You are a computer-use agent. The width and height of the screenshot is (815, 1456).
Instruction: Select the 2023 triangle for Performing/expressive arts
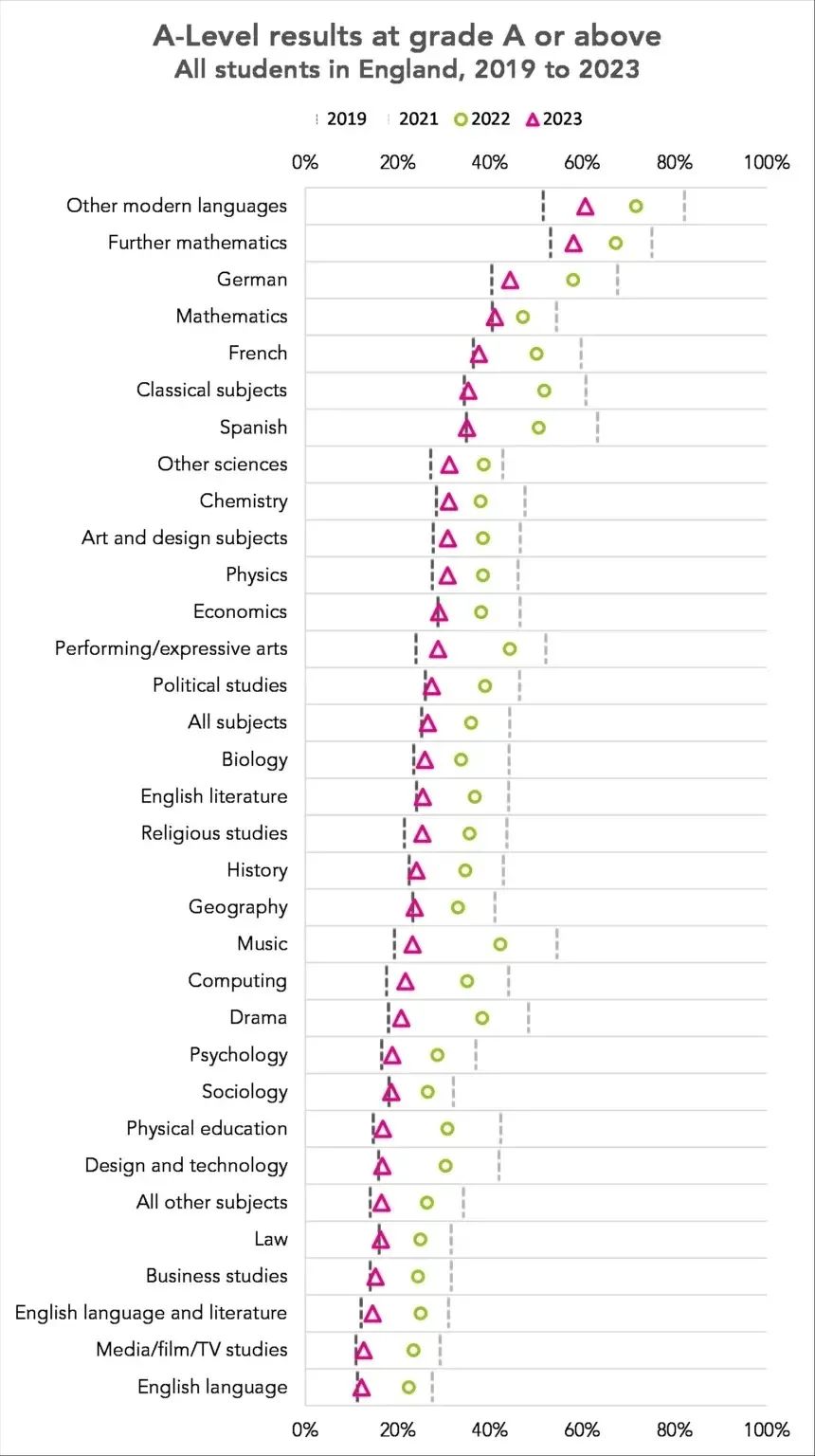tap(438, 649)
